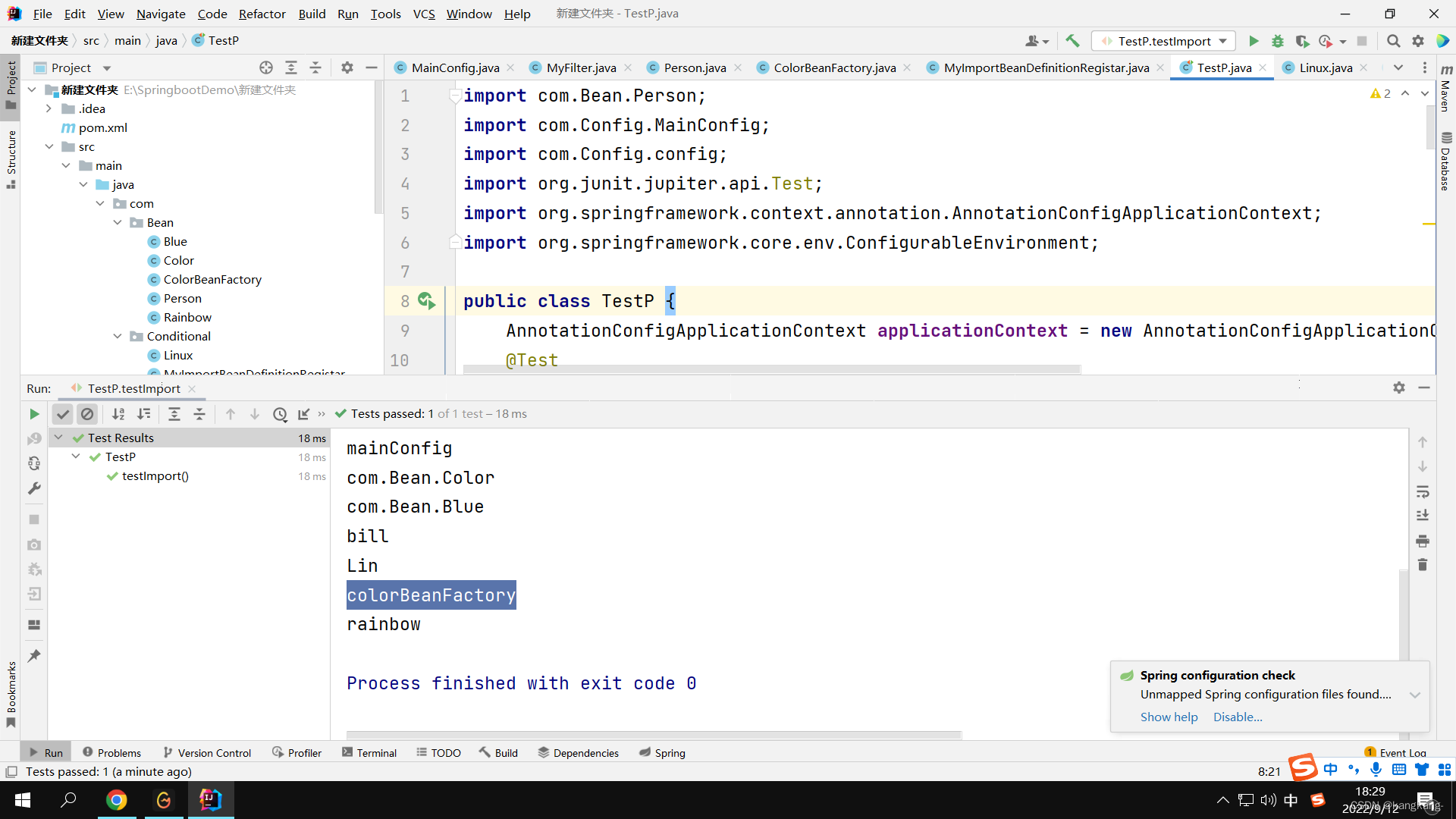This screenshot has width=1456, height=819.
Task: Click the Build project hammer icon
Action: (1072, 41)
